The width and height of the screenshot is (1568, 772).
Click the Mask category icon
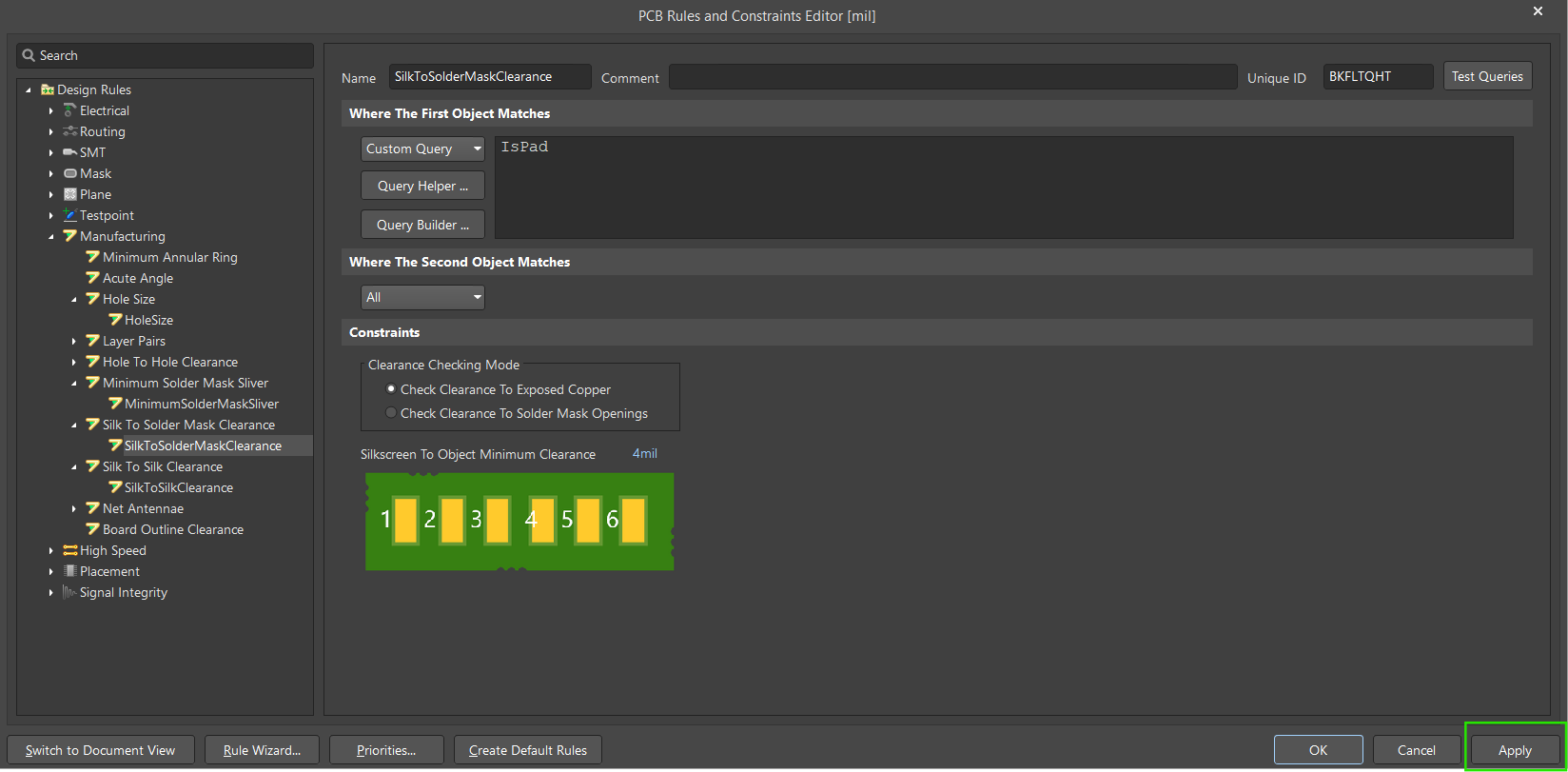click(x=69, y=173)
